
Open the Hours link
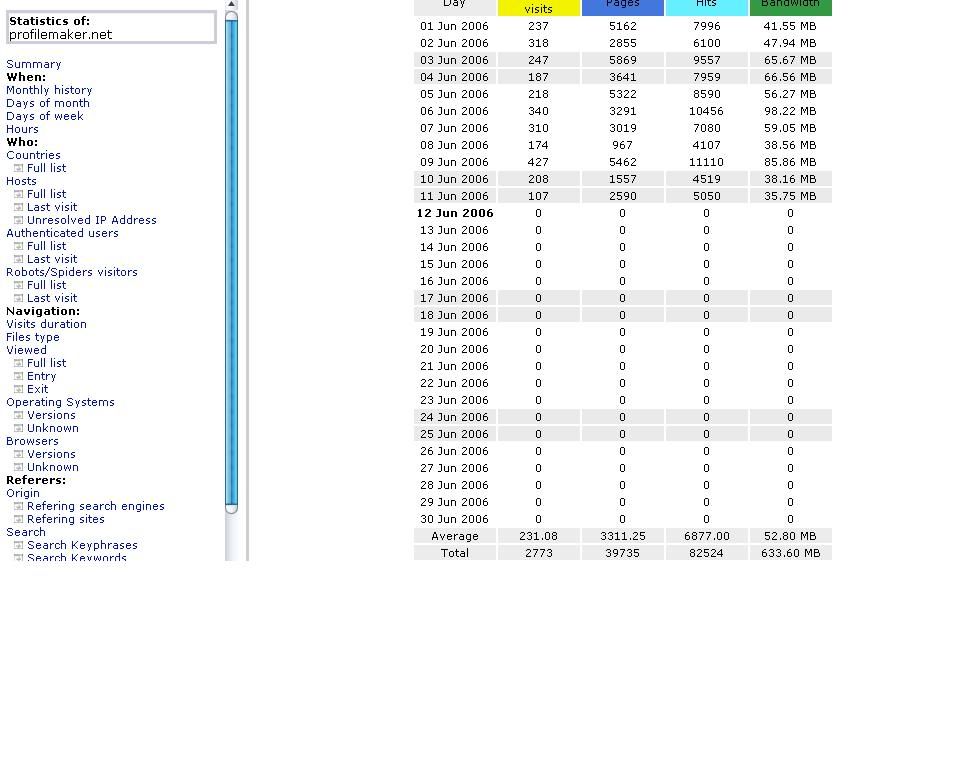coord(22,129)
